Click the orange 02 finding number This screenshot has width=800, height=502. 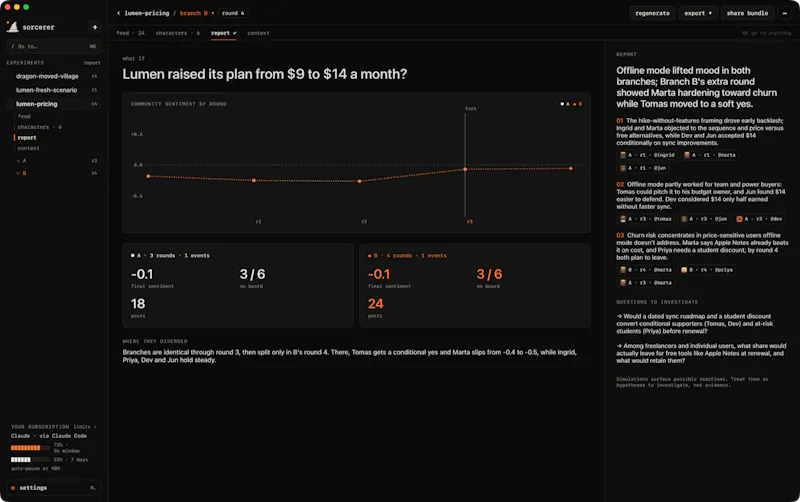point(620,185)
